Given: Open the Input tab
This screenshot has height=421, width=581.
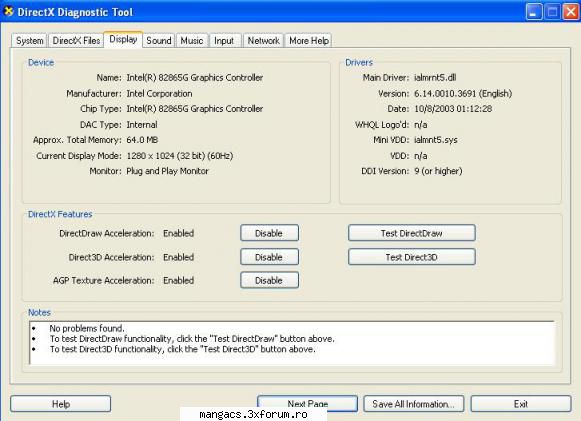Looking at the screenshot, I should pyautogui.click(x=225, y=40).
